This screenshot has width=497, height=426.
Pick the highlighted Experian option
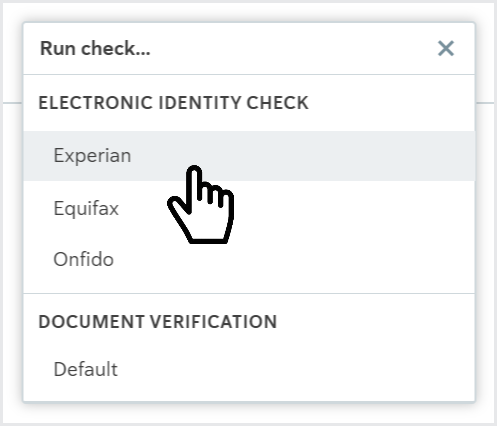coord(249,156)
